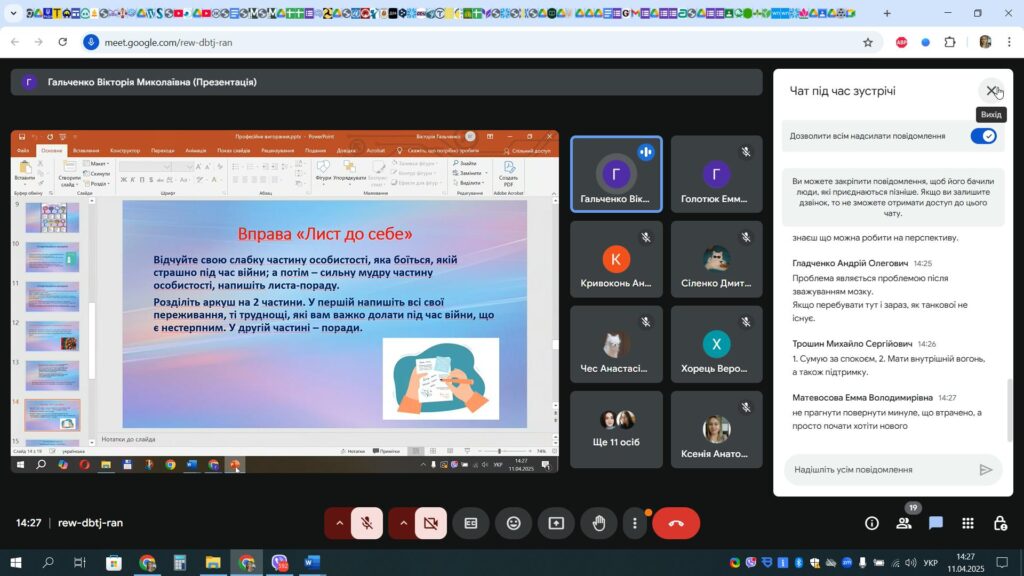Image resolution: width=1024 pixels, height=576 pixels.
Task: Expand video settings chevron next to camera
Action: [x=403, y=523]
